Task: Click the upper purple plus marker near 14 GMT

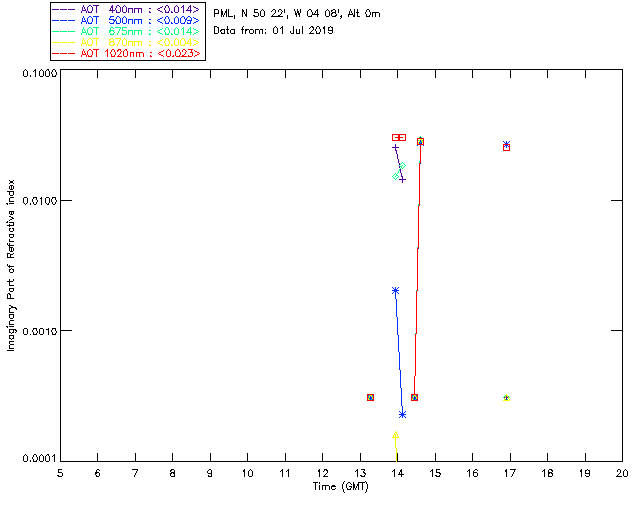Action: (x=395, y=147)
